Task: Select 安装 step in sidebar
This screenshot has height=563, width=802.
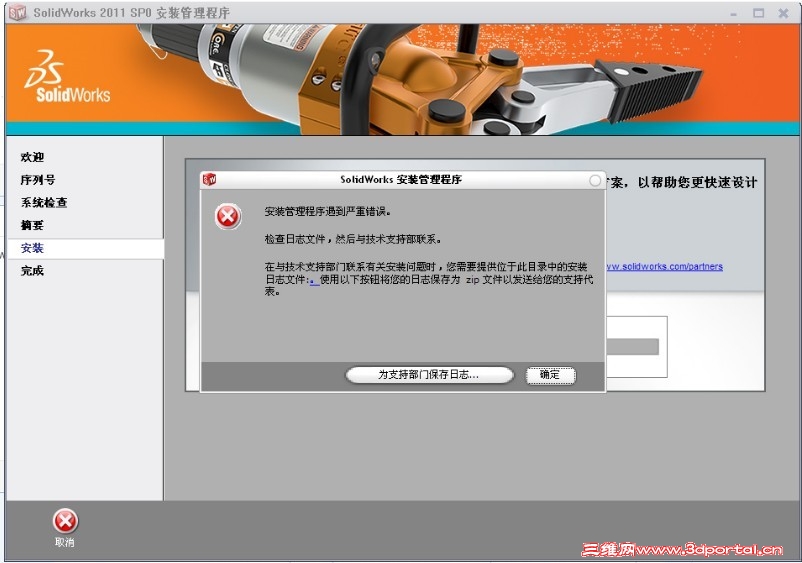Action: 85,249
